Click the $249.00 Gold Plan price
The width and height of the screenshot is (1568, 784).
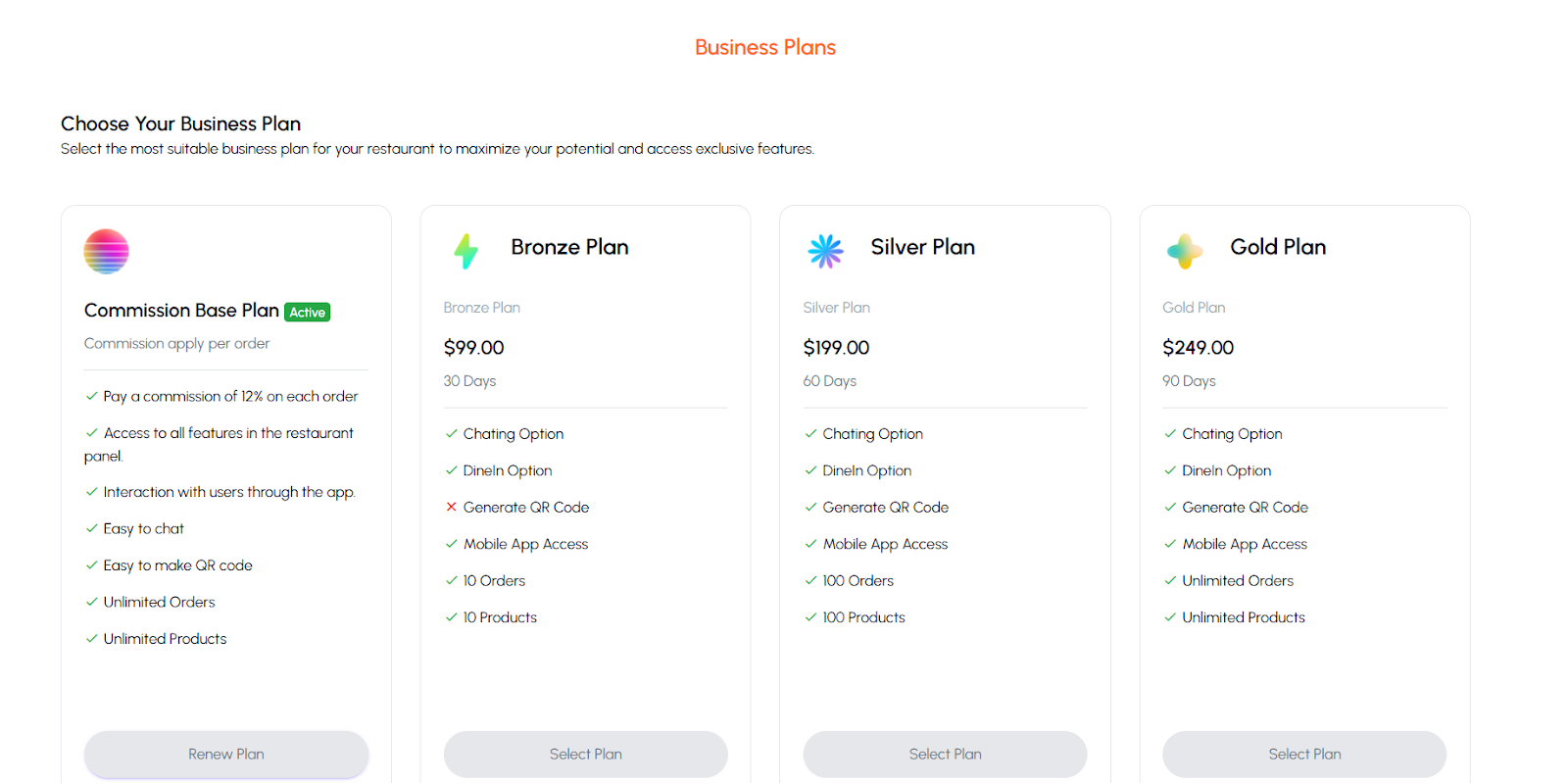[1198, 348]
